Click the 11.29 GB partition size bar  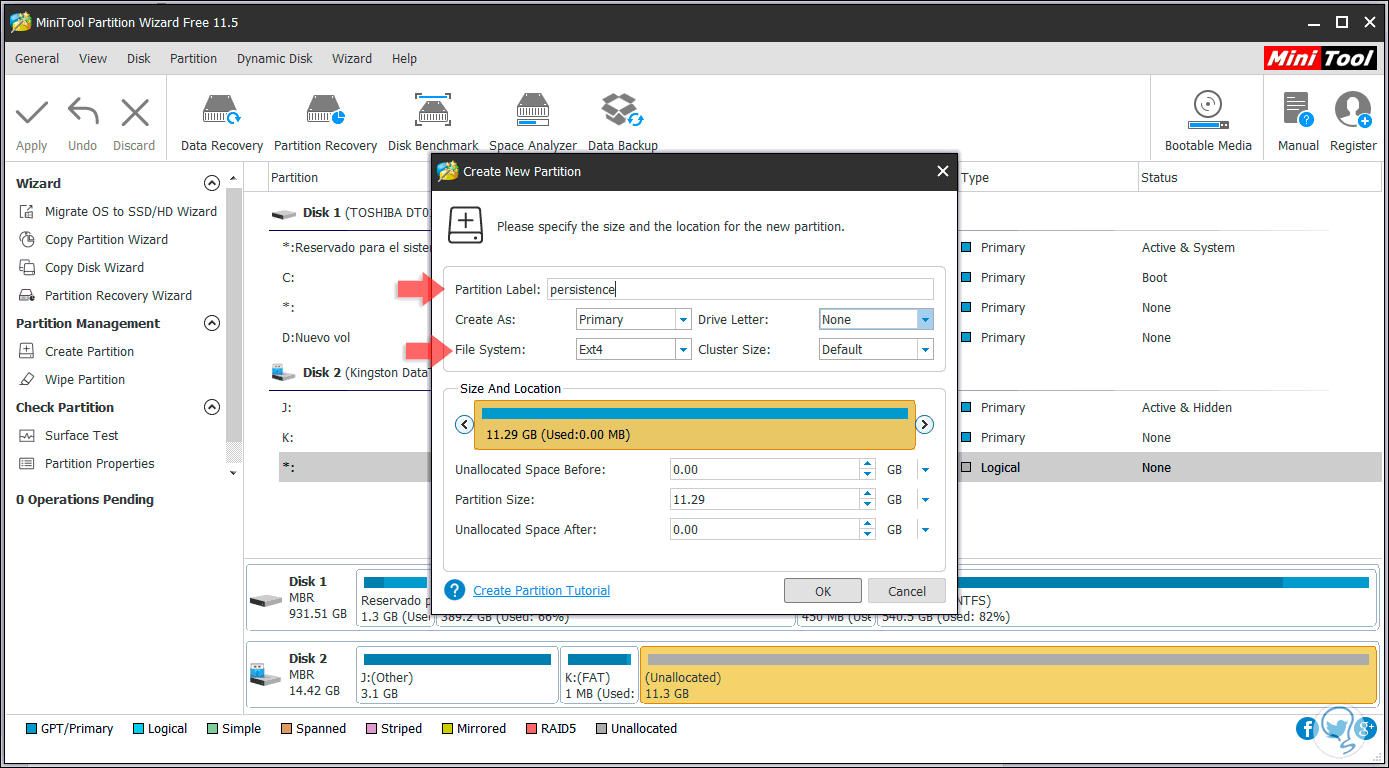694,424
